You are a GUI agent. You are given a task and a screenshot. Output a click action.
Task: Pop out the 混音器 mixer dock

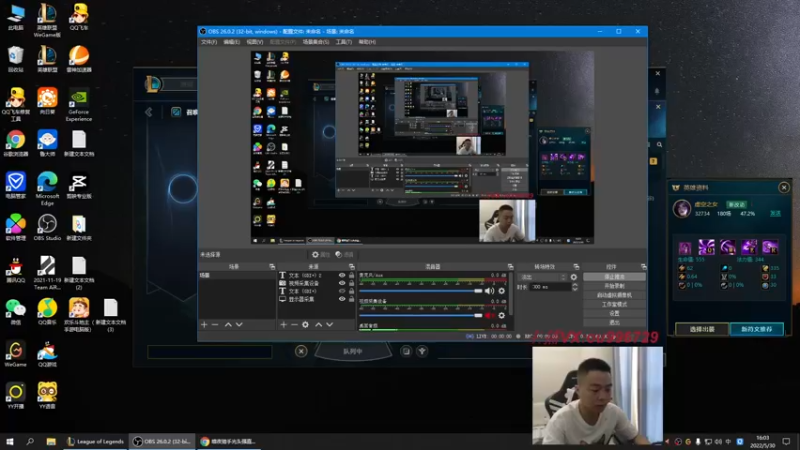click(x=510, y=267)
